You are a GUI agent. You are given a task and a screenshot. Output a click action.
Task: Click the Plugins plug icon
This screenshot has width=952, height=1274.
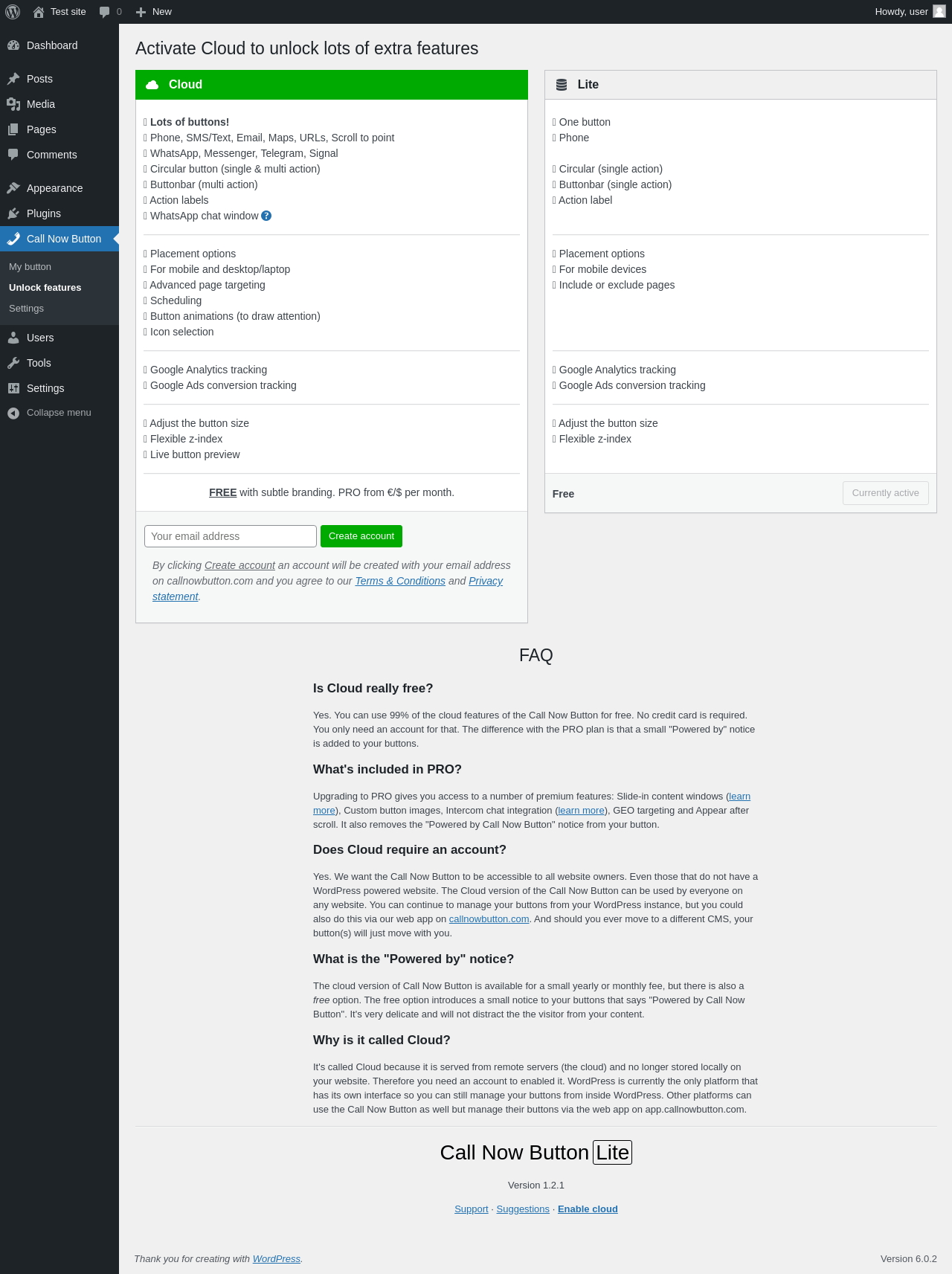point(13,213)
